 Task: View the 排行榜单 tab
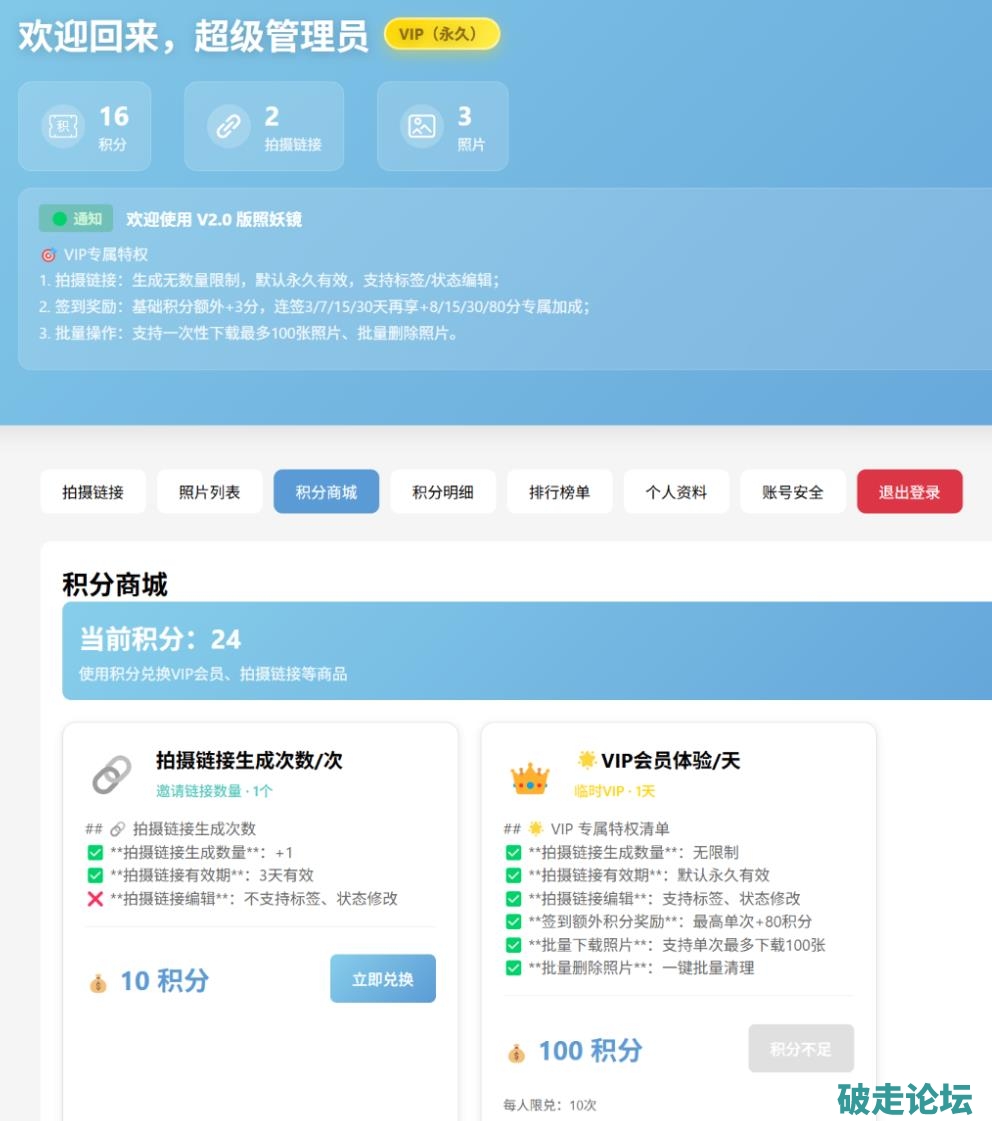coord(559,492)
